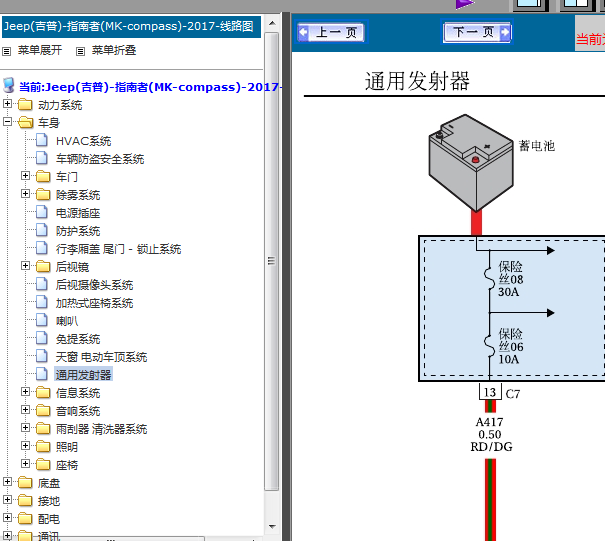Collapse the 车身 tree node

pos(7,122)
